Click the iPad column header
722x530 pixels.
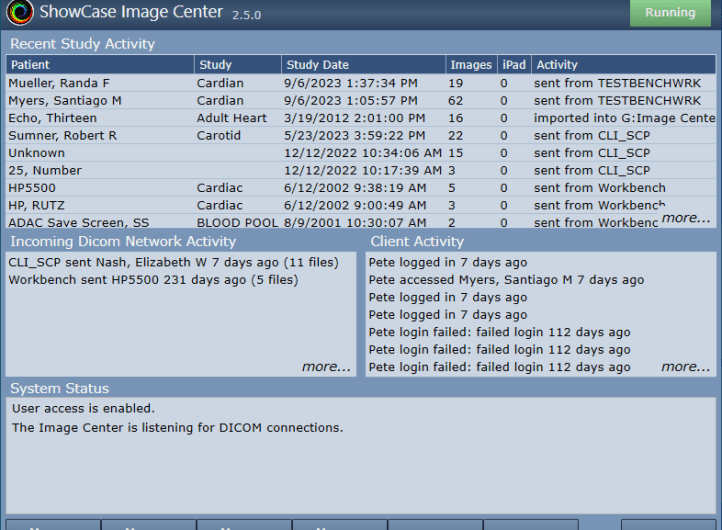pyautogui.click(x=514, y=64)
